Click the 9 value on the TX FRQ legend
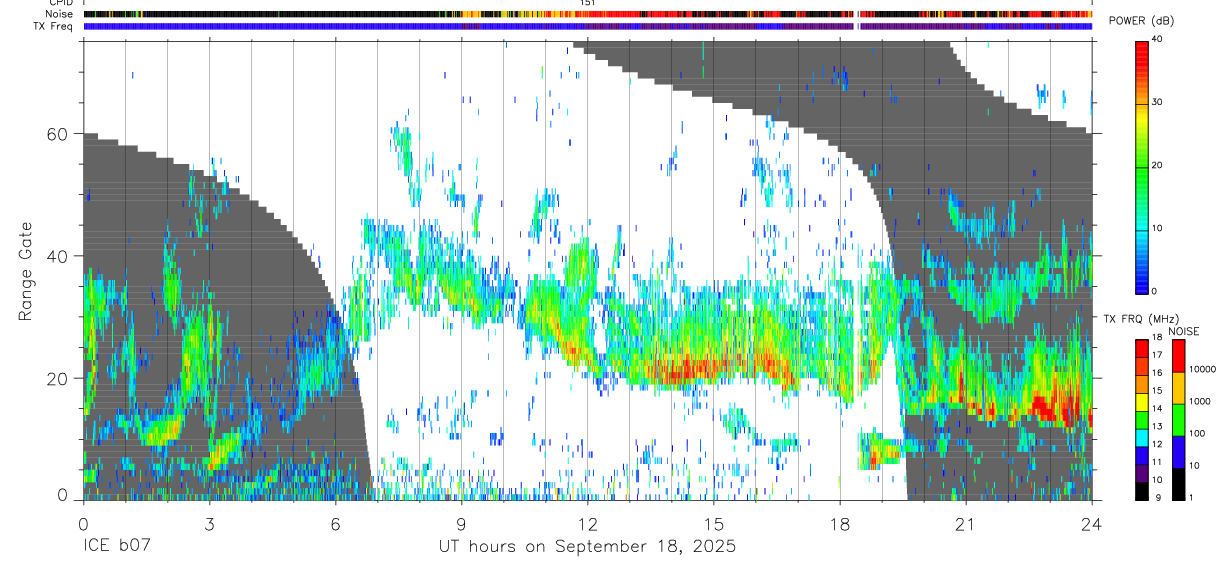The width and height of the screenshot is (1228, 567). coord(1156,497)
